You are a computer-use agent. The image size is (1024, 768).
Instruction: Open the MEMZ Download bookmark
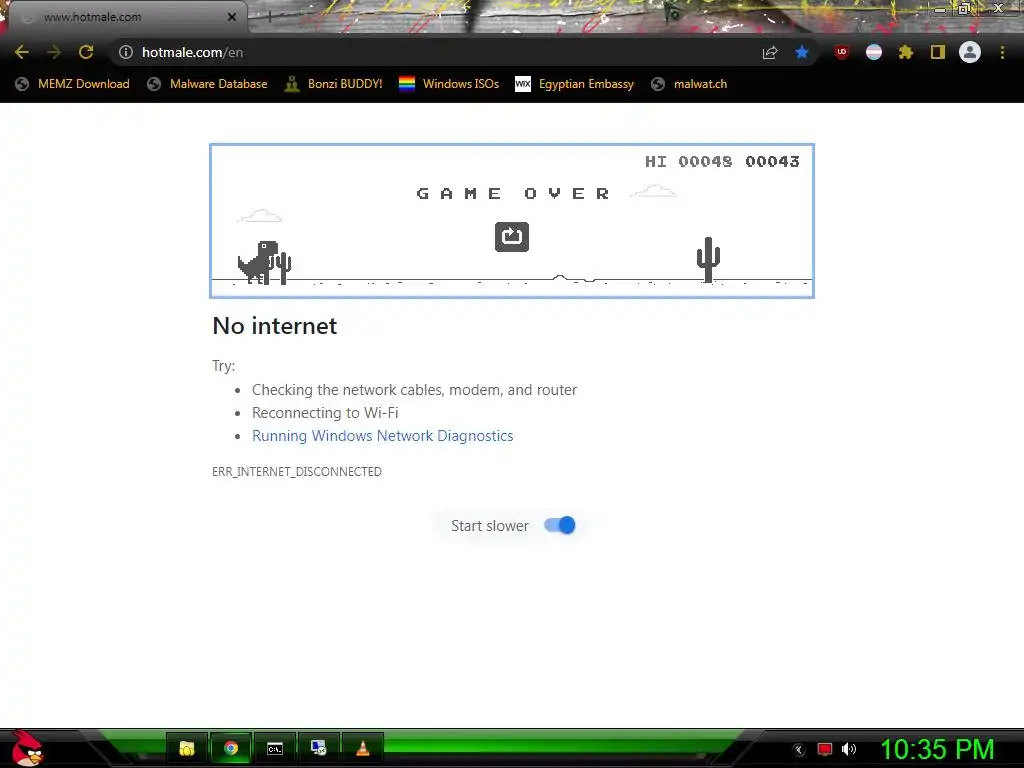[x=72, y=84]
